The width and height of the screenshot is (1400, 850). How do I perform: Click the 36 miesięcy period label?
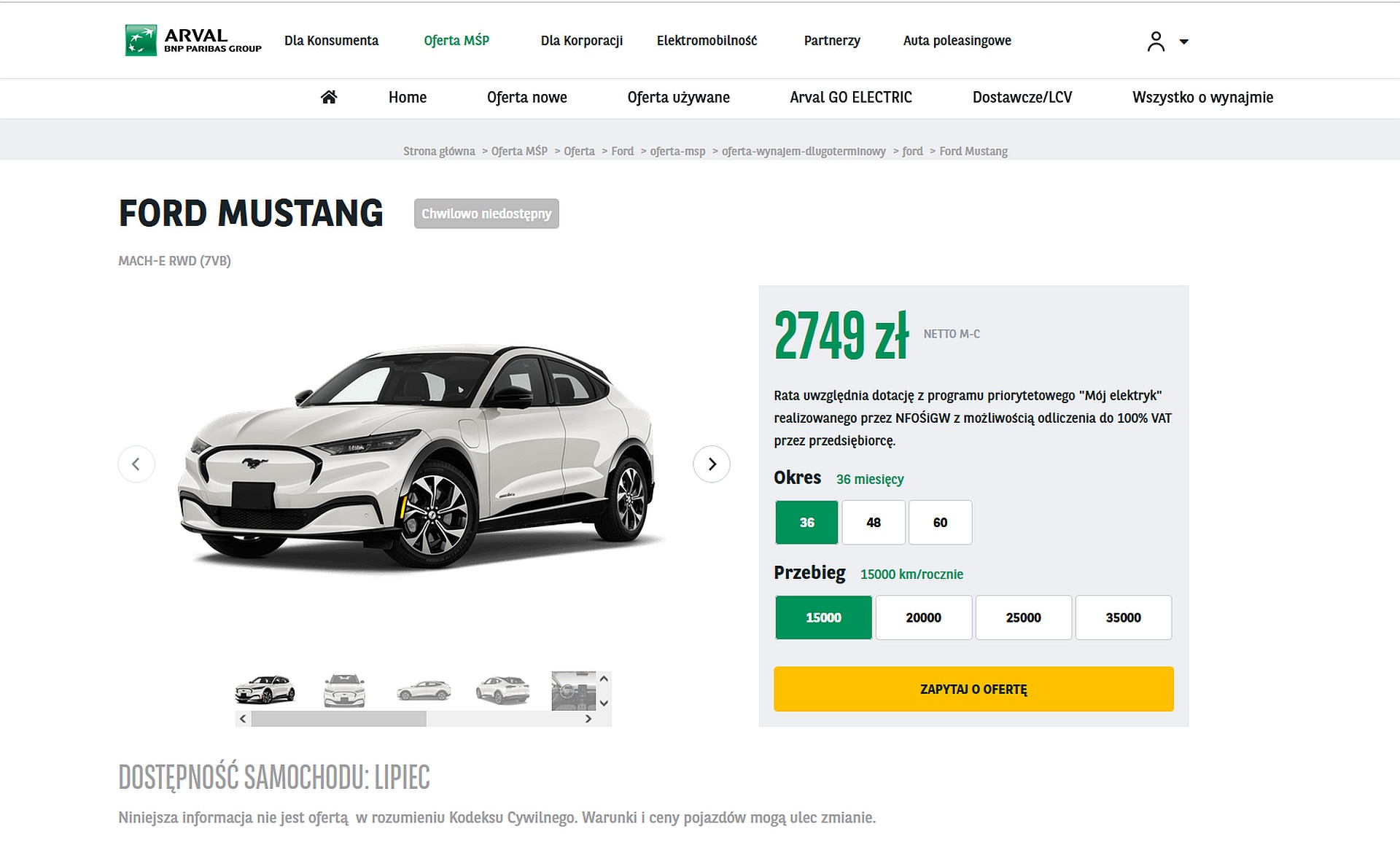pyautogui.click(x=870, y=479)
